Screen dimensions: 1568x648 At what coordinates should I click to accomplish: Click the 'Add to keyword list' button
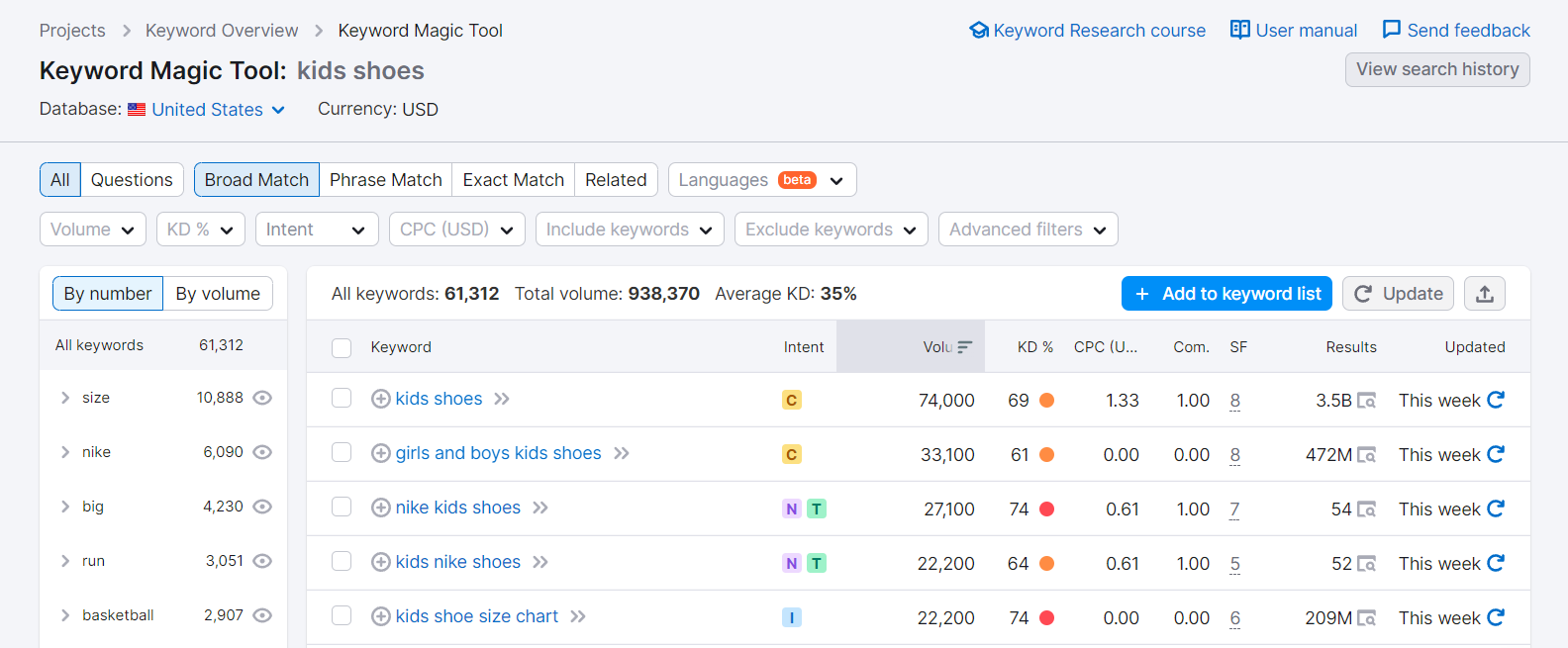pos(1226,294)
